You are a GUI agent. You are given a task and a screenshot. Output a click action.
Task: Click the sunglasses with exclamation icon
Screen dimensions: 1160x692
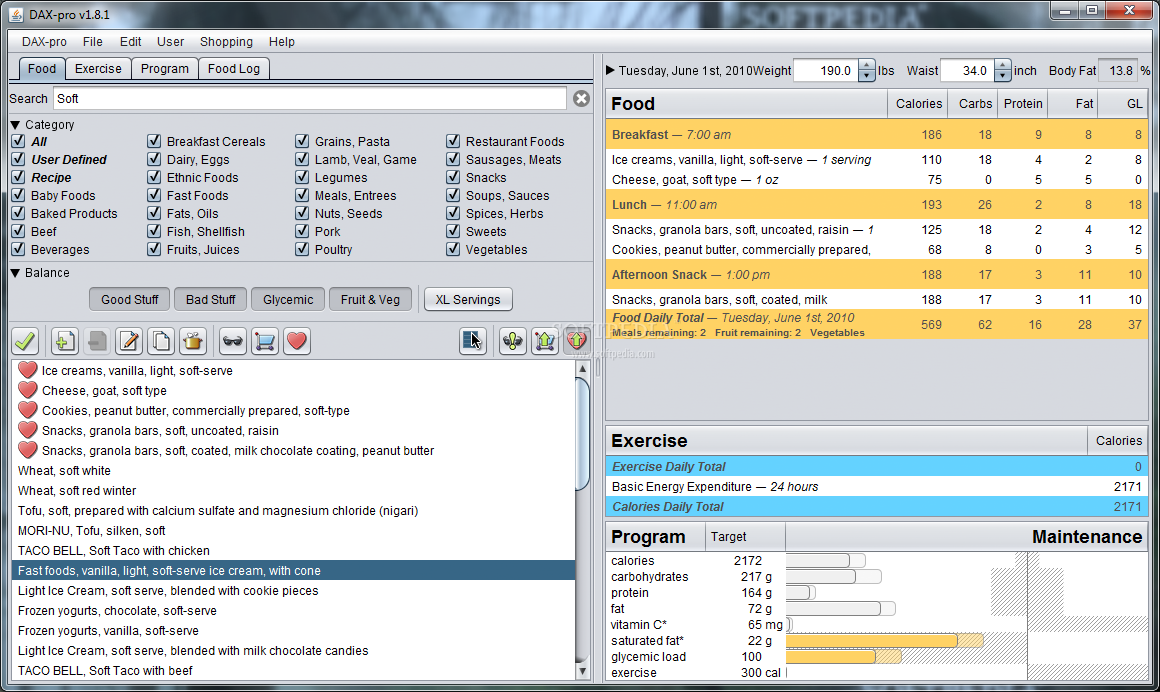coord(513,341)
